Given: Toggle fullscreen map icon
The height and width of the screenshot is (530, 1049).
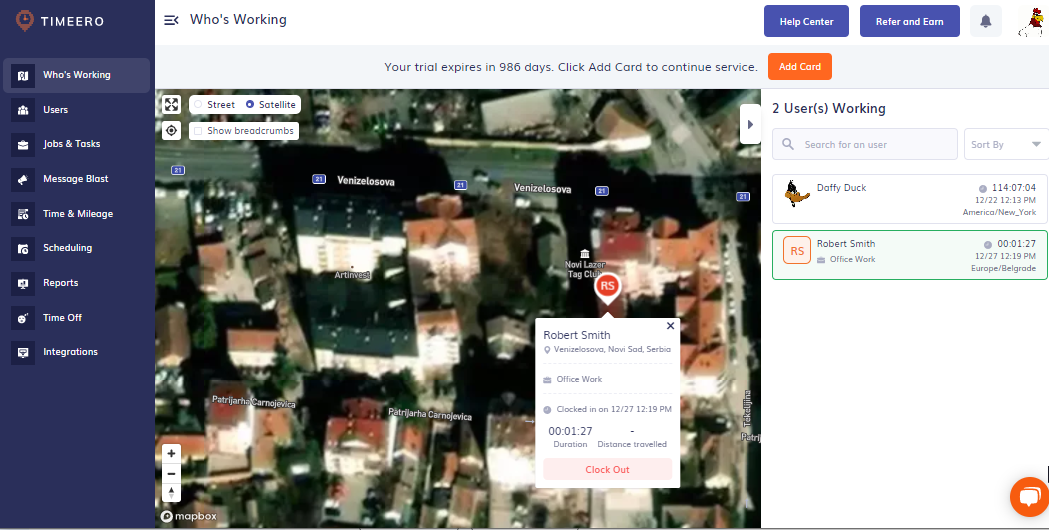Looking at the screenshot, I should (172, 104).
